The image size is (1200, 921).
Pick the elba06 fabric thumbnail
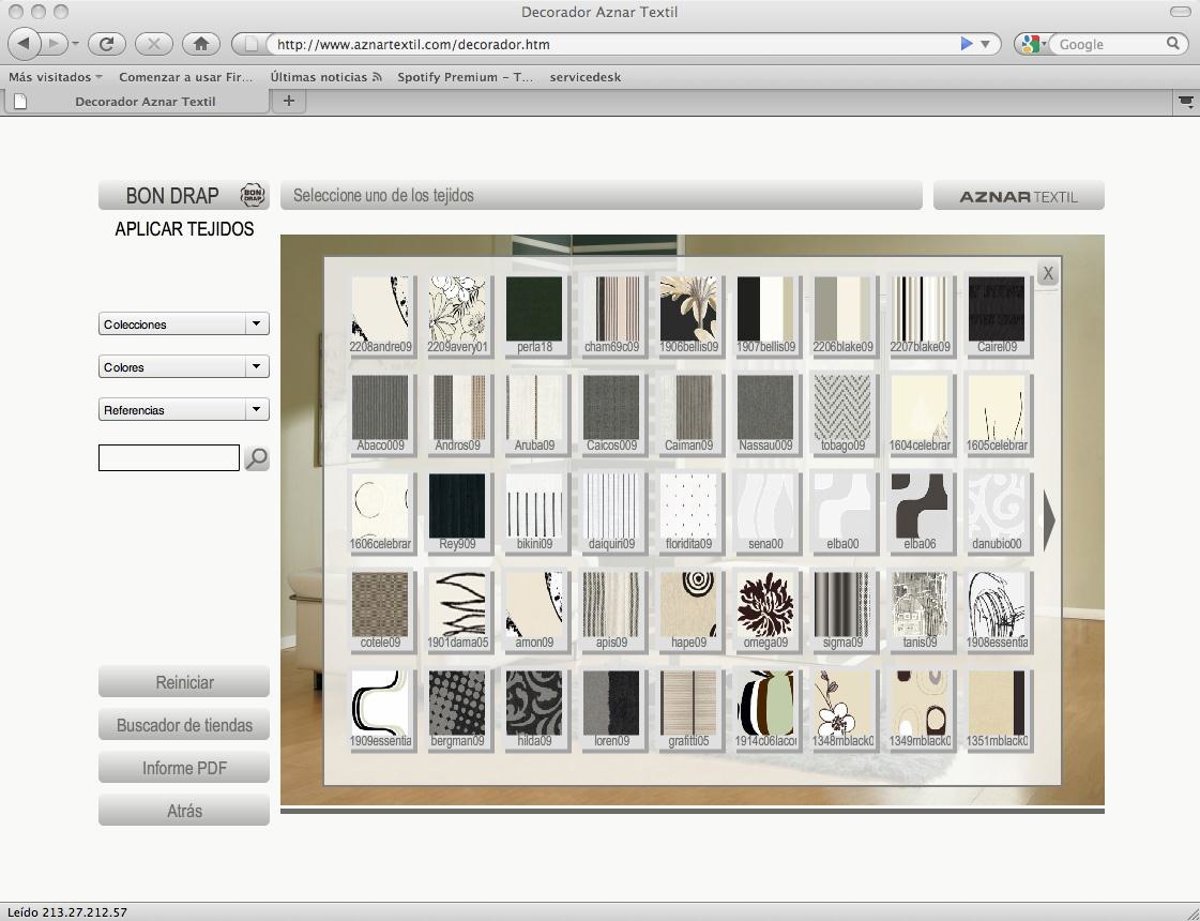point(919,506)
